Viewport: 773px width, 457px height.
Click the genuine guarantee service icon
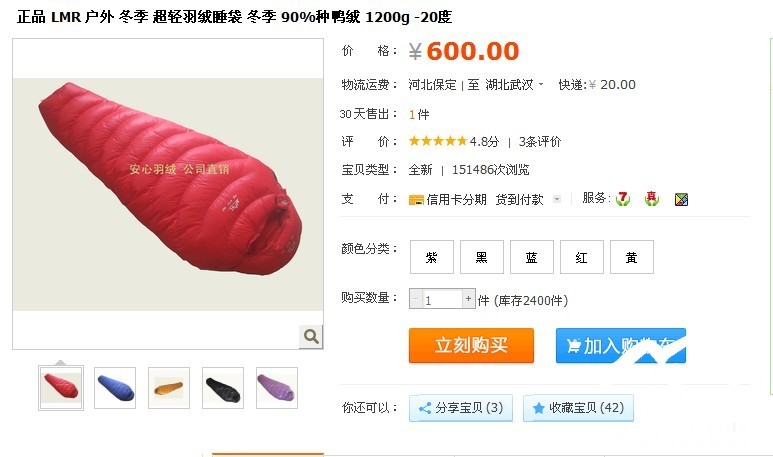pos(652,199)
